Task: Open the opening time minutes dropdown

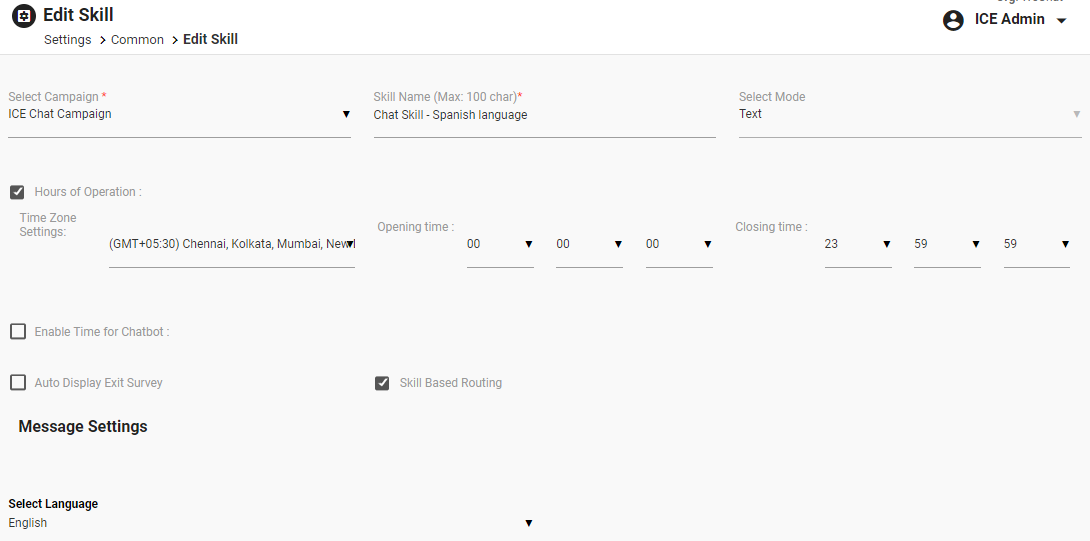Action: tap(589, 244)
